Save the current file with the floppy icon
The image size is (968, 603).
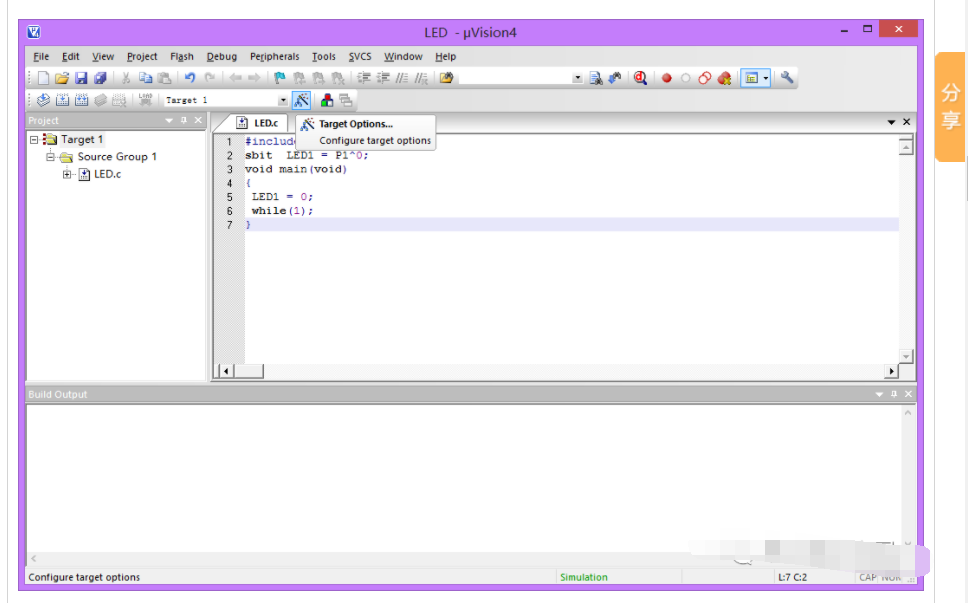pos(81,78)
